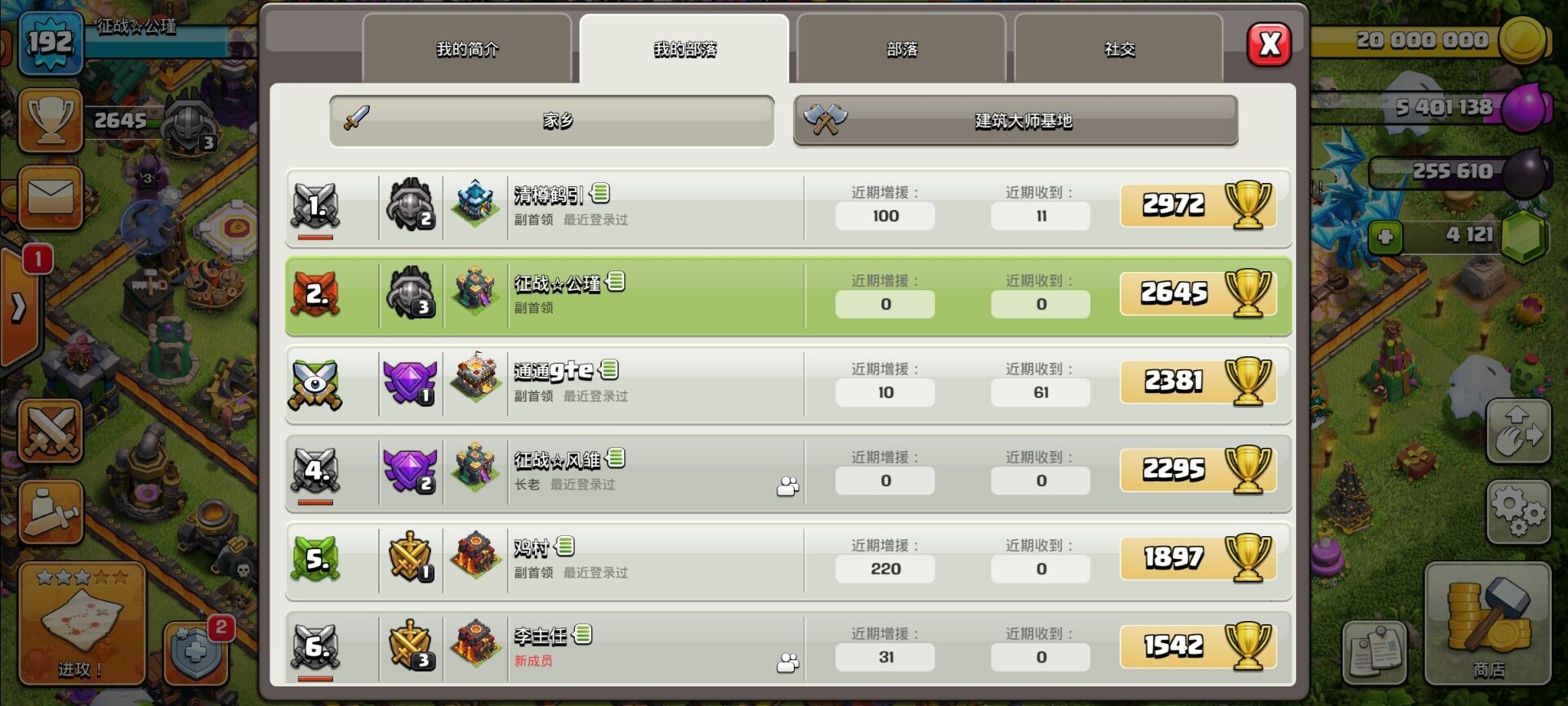
Task: Open the crossed swords clan war icon
Action: (x=51, y=431)
